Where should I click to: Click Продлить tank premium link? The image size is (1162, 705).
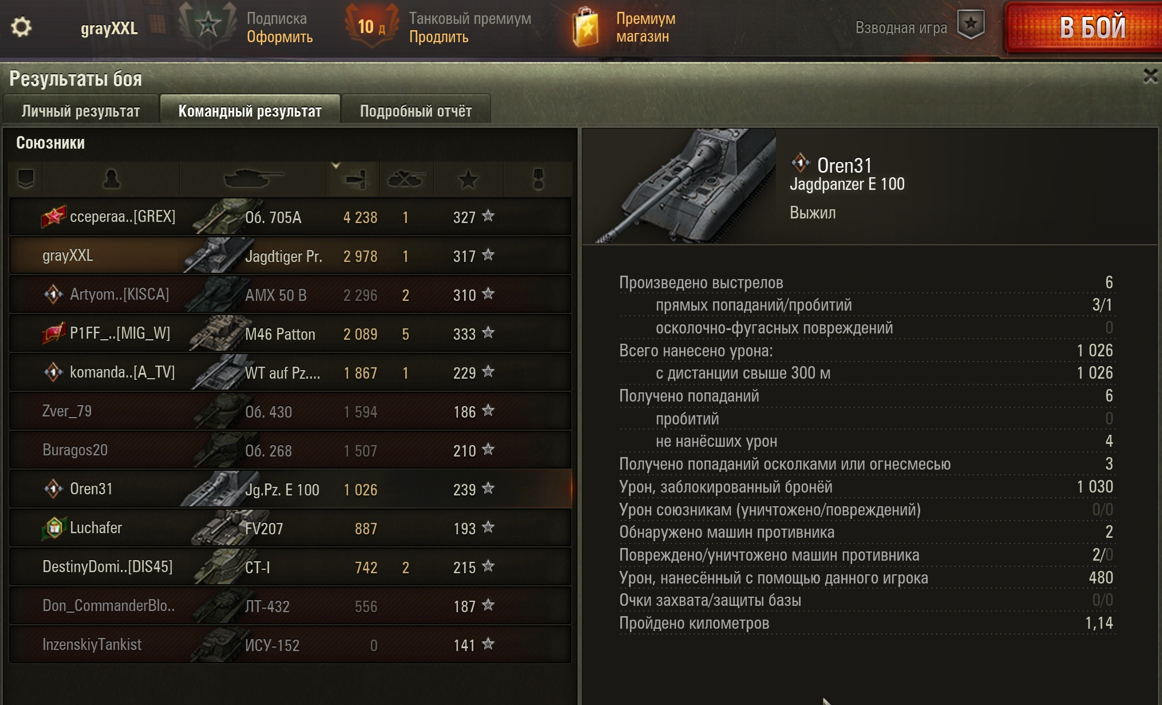click(x=439, y=37)
